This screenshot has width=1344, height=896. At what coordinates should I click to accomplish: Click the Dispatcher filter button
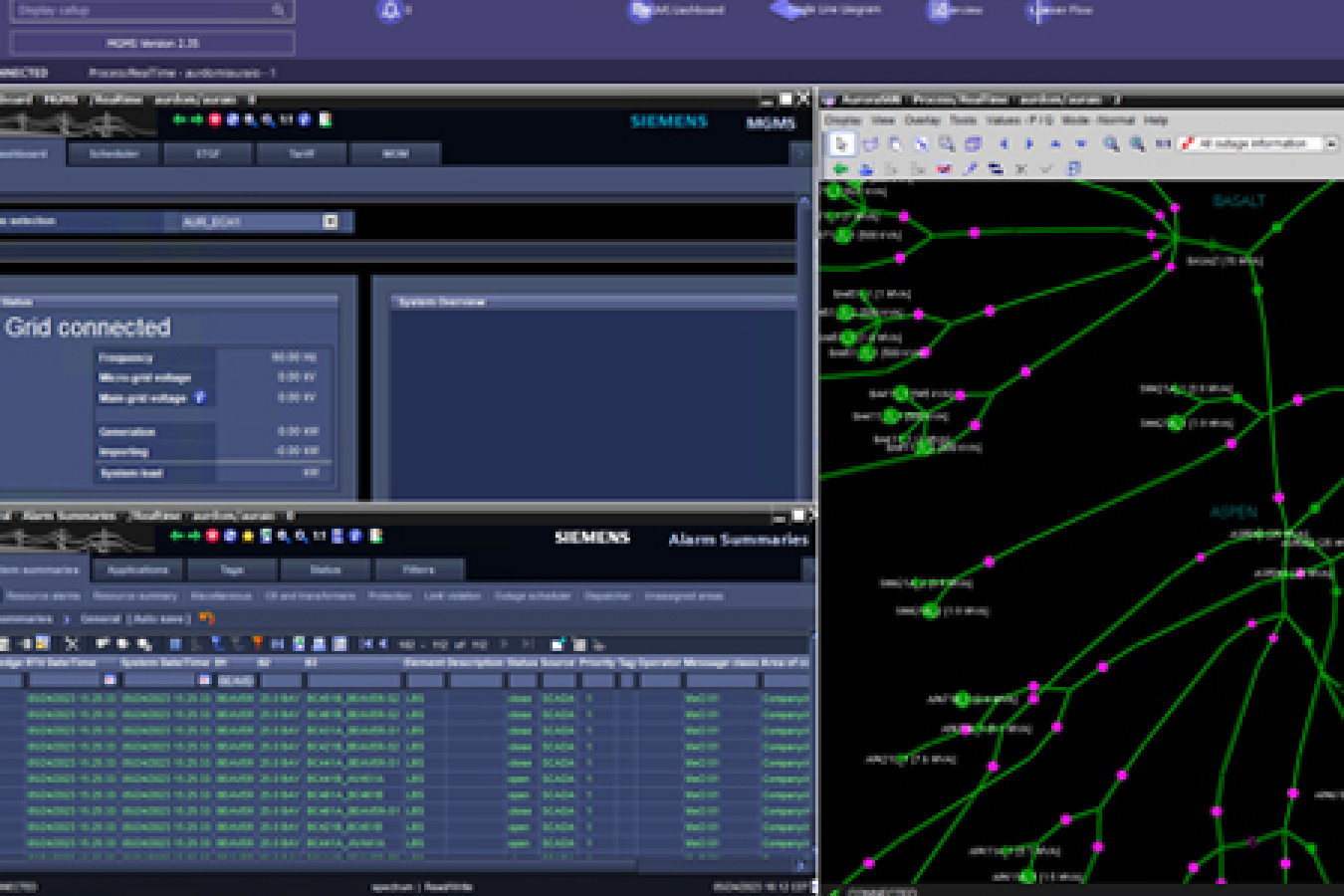click(607, 595)
